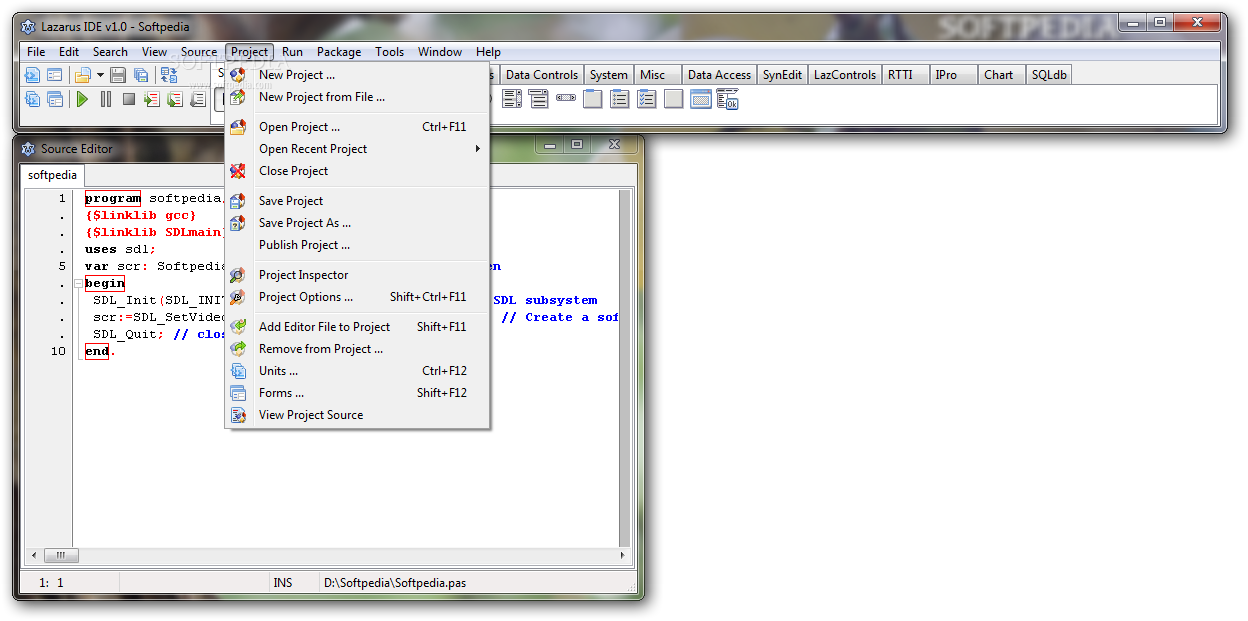The height and width of the screenshot is (621, 1248).
Task: Click the Save floppy disk icon
Action: (118, 75)
